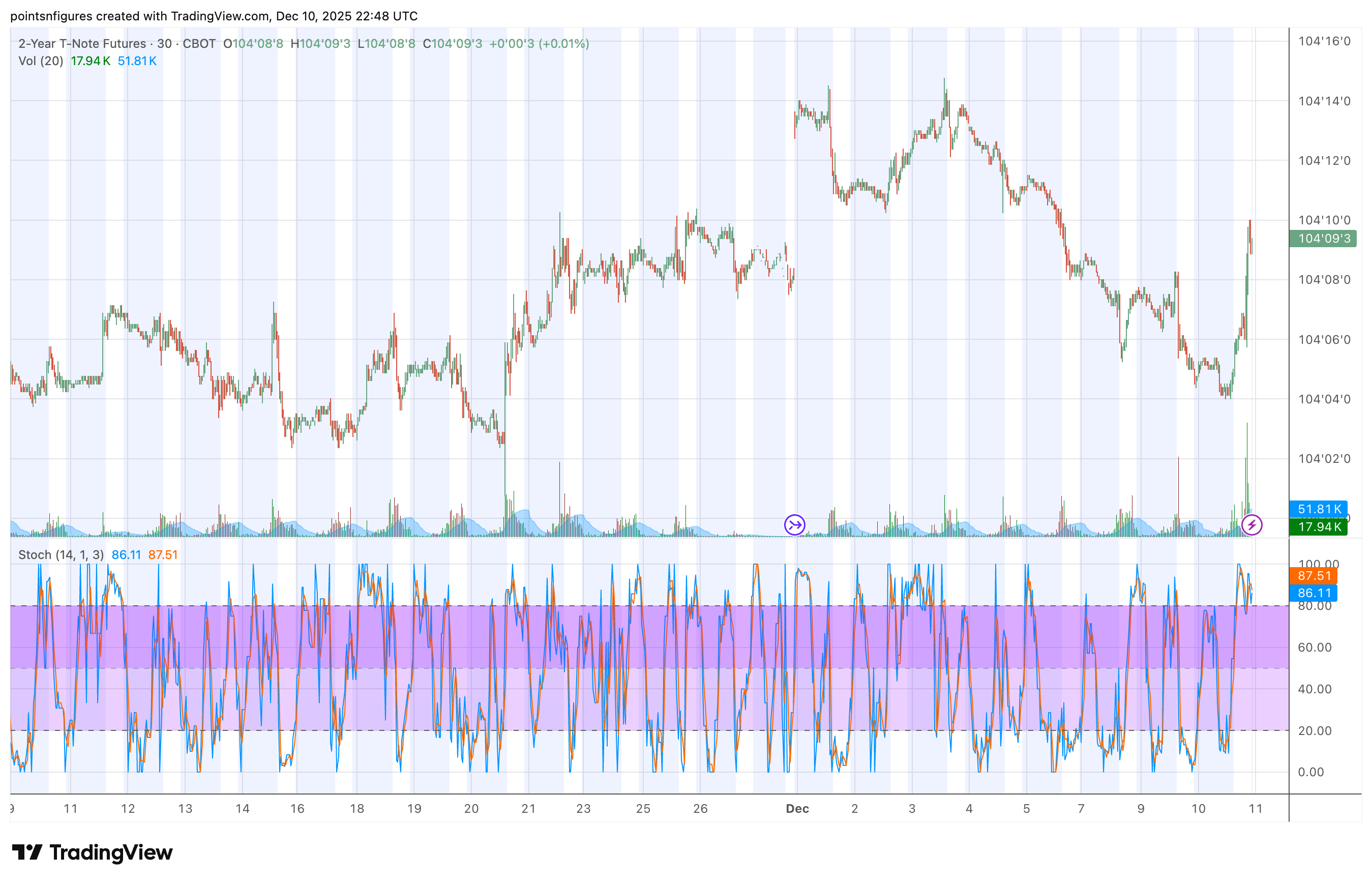Click the blue 86.11 stochastic axis label
This screenshot has width=1372, height=883.
click(x=1313, y=593)
